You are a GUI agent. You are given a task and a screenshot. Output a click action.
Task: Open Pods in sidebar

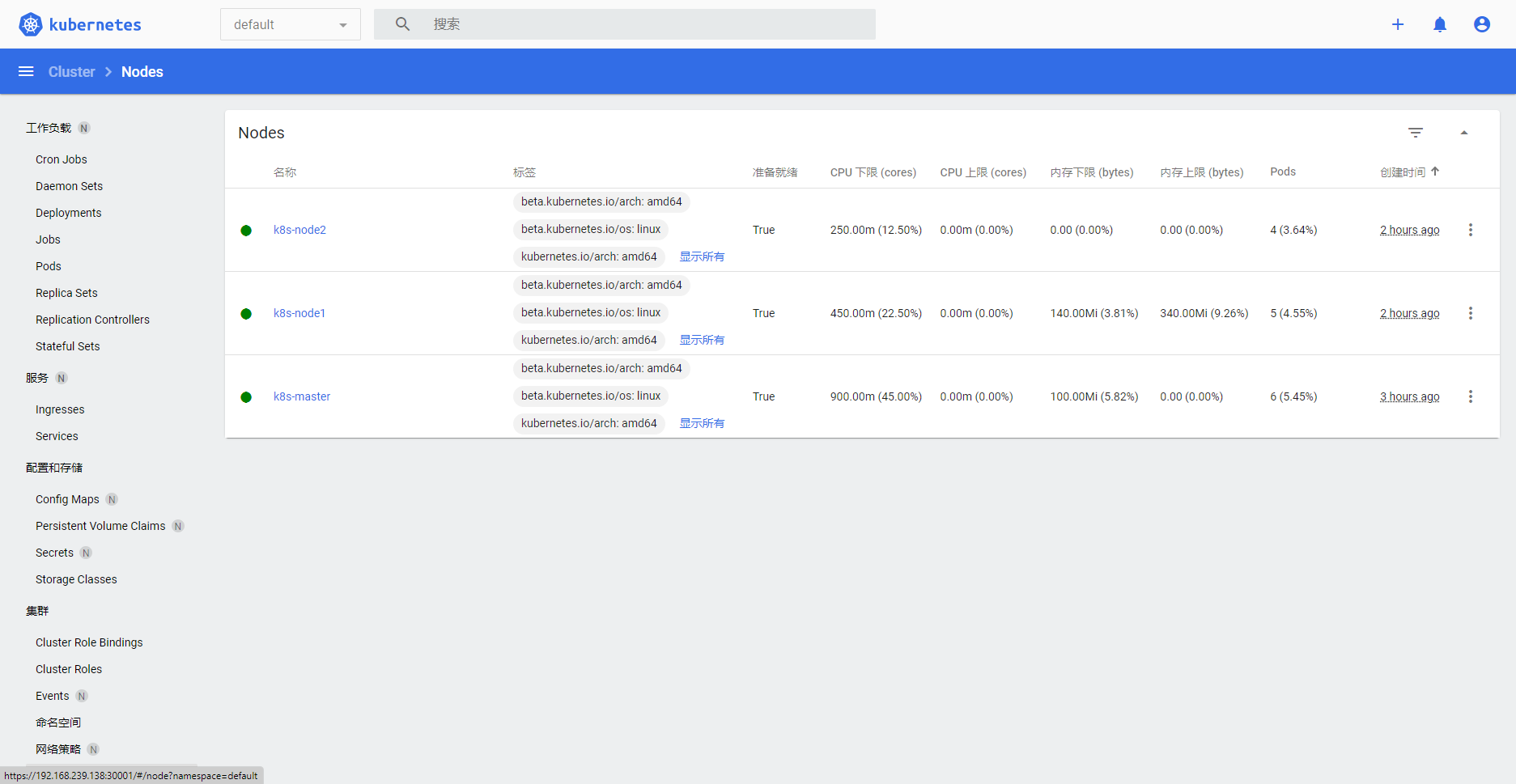[49, 266]
